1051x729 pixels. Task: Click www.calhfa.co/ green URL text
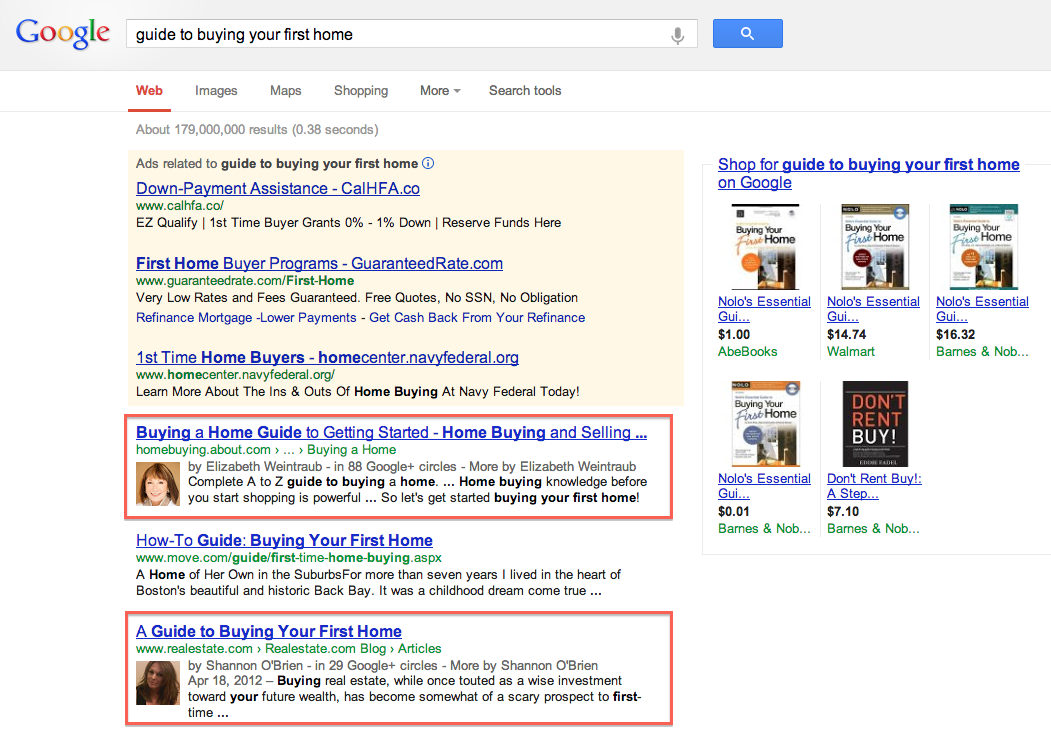tap(180, 206)
